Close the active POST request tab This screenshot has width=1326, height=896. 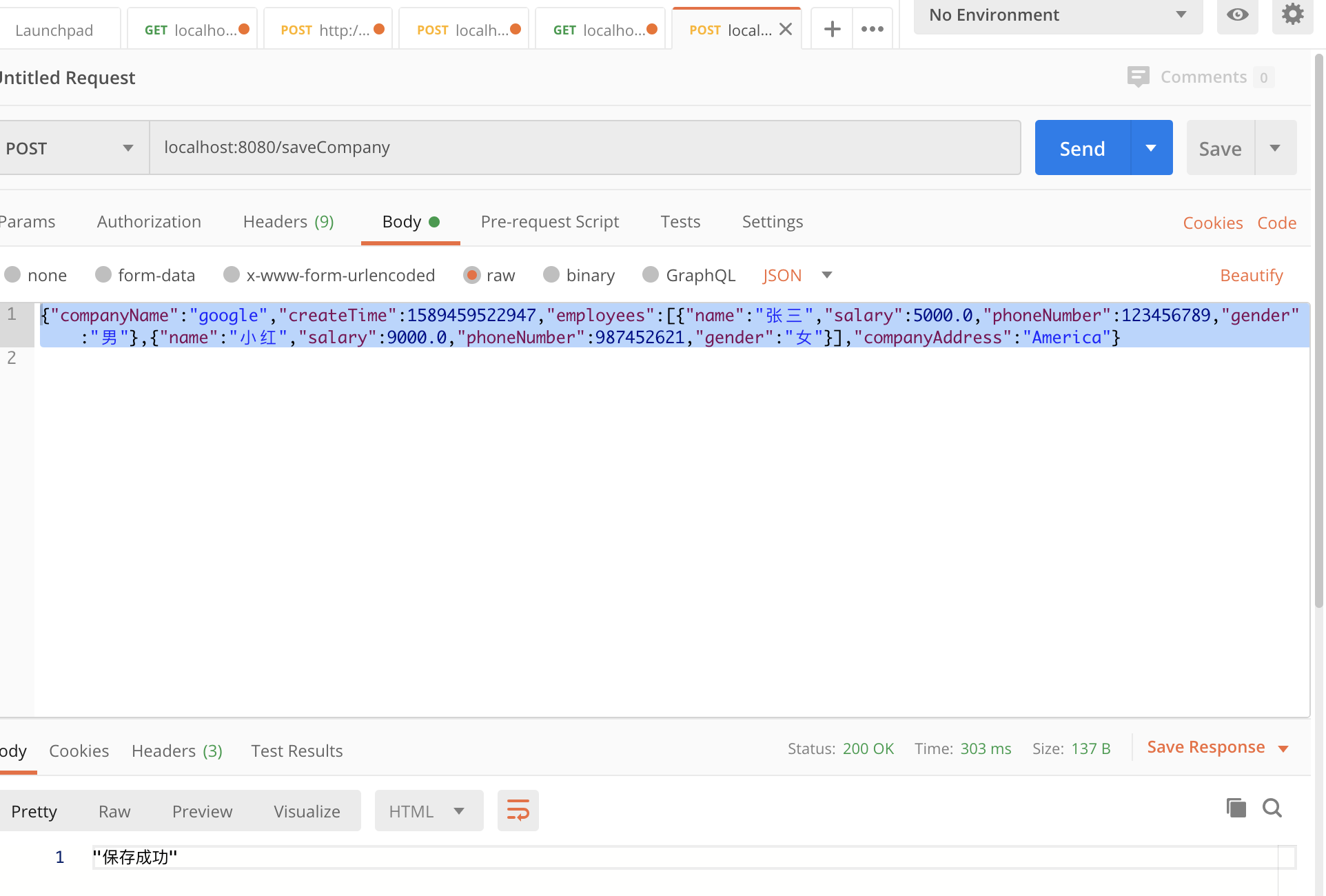click(x=786, y=30)
